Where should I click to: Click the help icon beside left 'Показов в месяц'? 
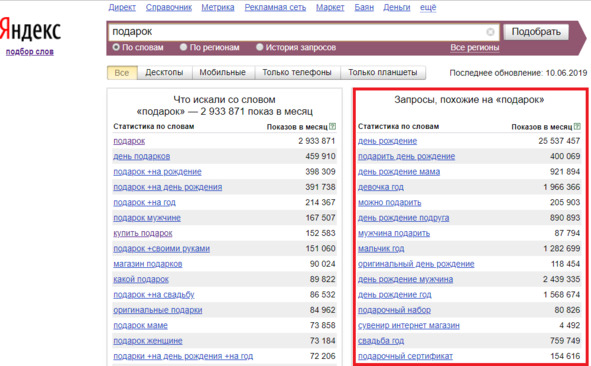332,127
